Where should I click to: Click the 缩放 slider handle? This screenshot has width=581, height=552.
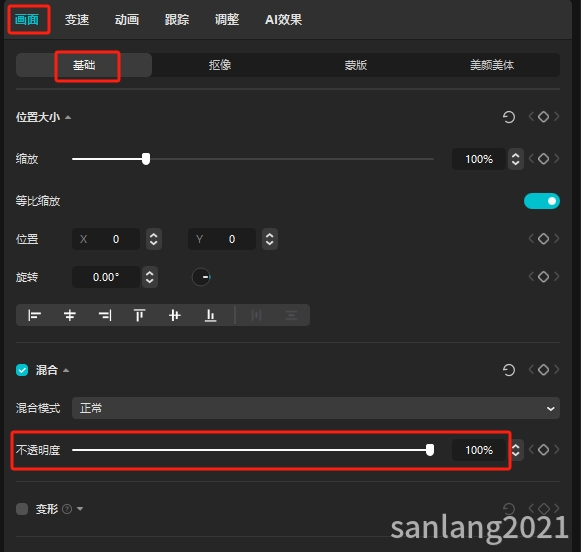(146, 159)
